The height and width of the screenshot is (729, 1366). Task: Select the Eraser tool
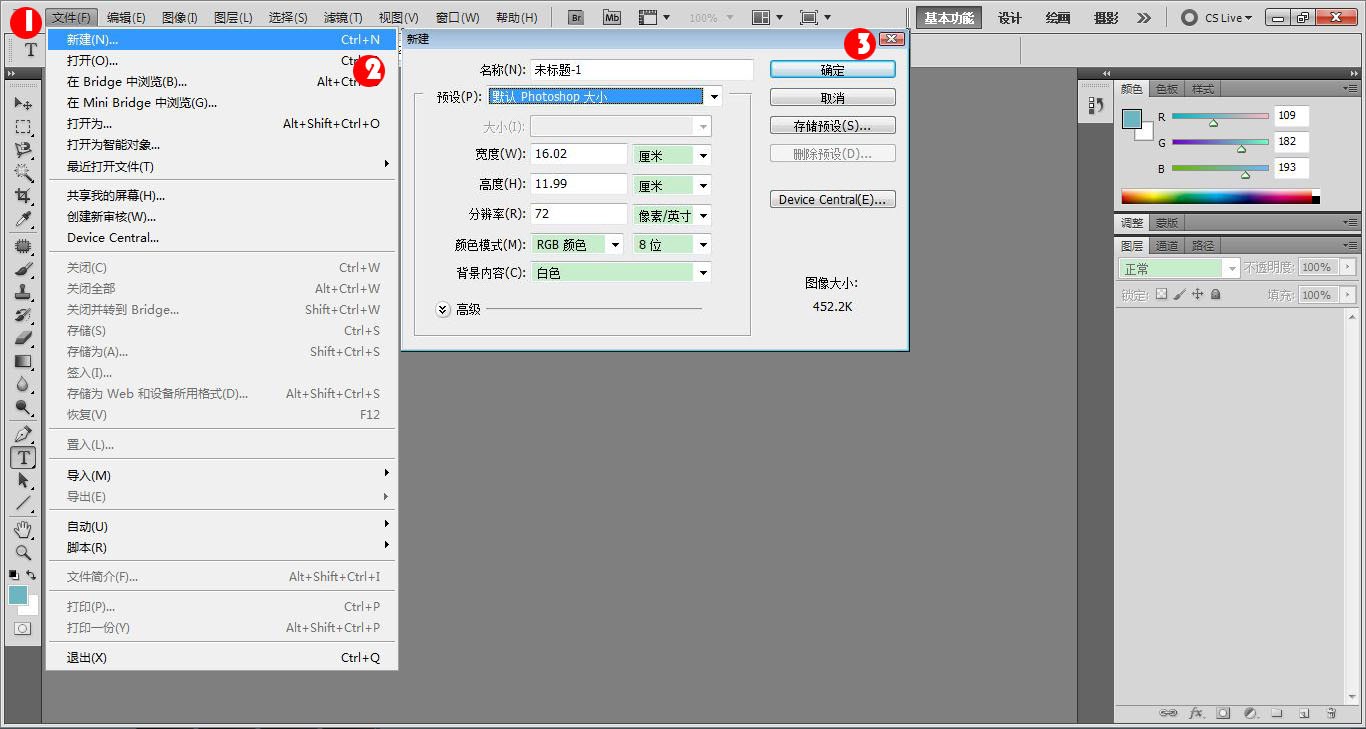tap(23, 338)
